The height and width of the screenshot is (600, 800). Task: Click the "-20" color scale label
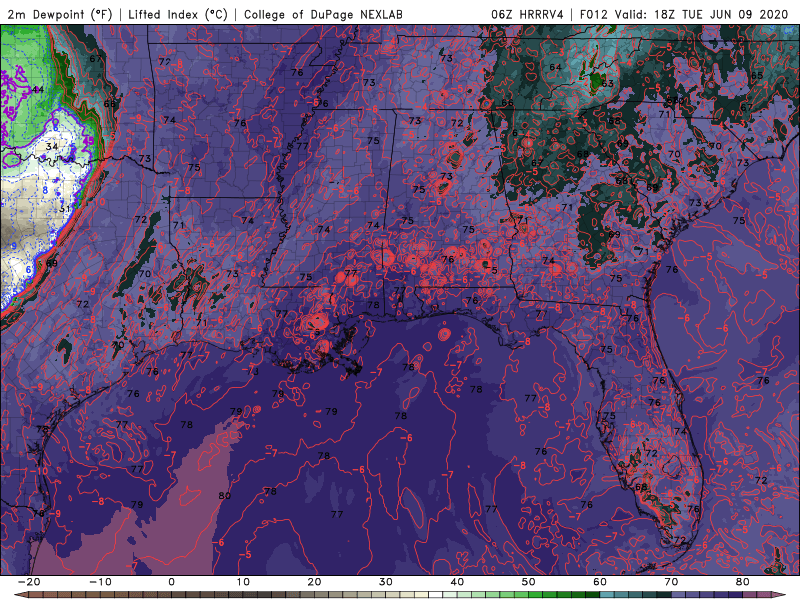29,582
